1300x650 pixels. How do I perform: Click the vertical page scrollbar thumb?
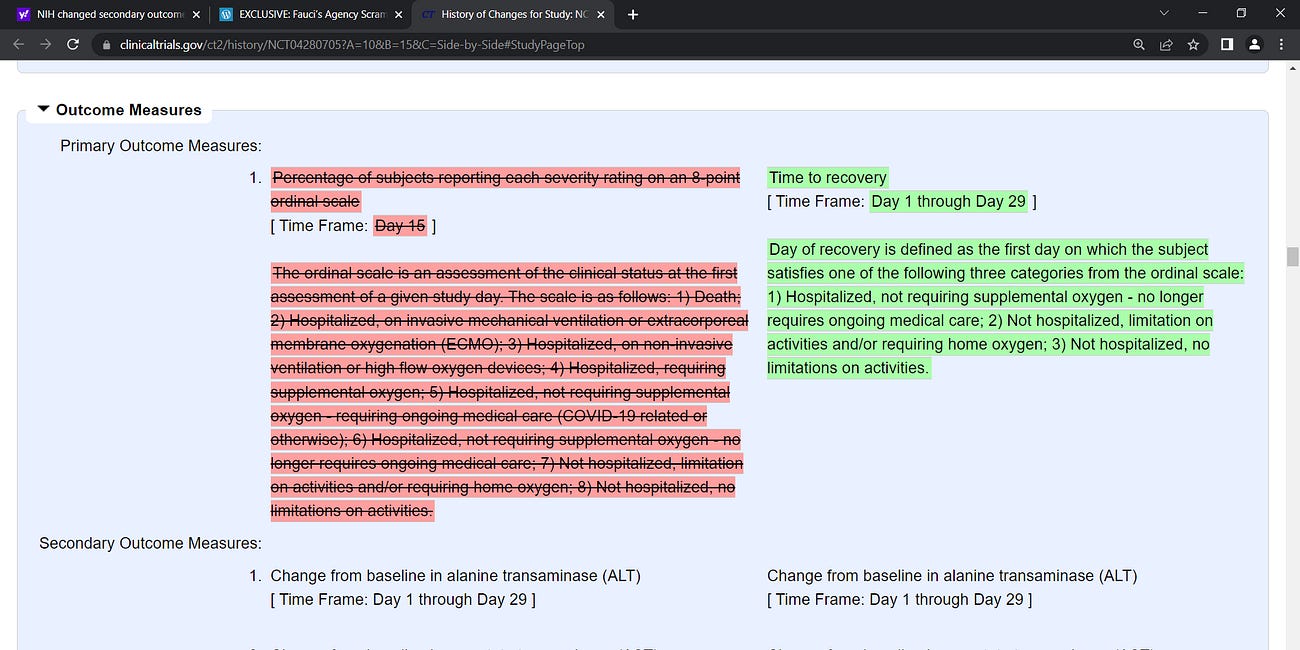click(1291, 250)
